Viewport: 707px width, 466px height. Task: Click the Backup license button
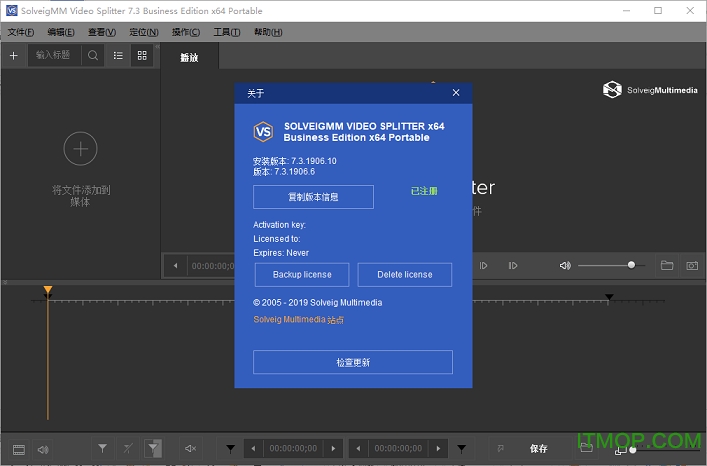302,274
